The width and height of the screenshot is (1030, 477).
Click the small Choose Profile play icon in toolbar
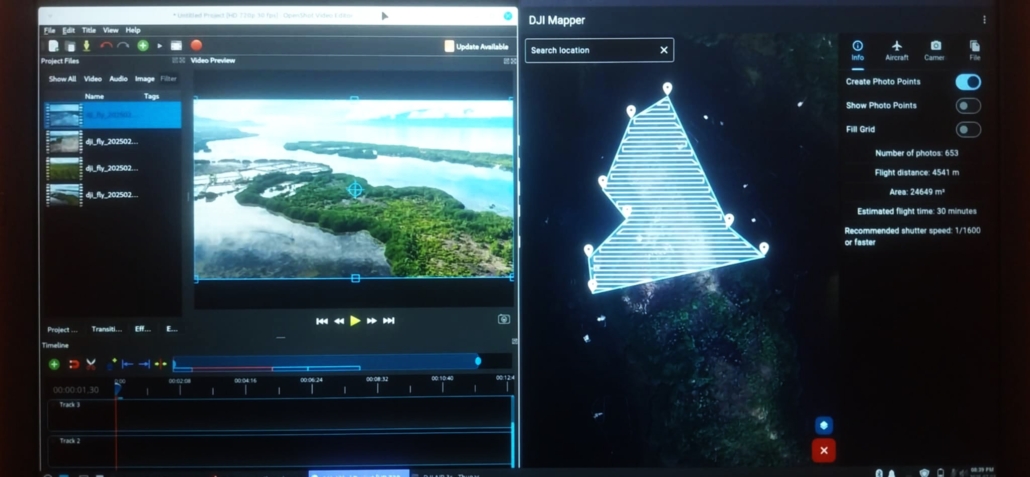tap(160, 46)
